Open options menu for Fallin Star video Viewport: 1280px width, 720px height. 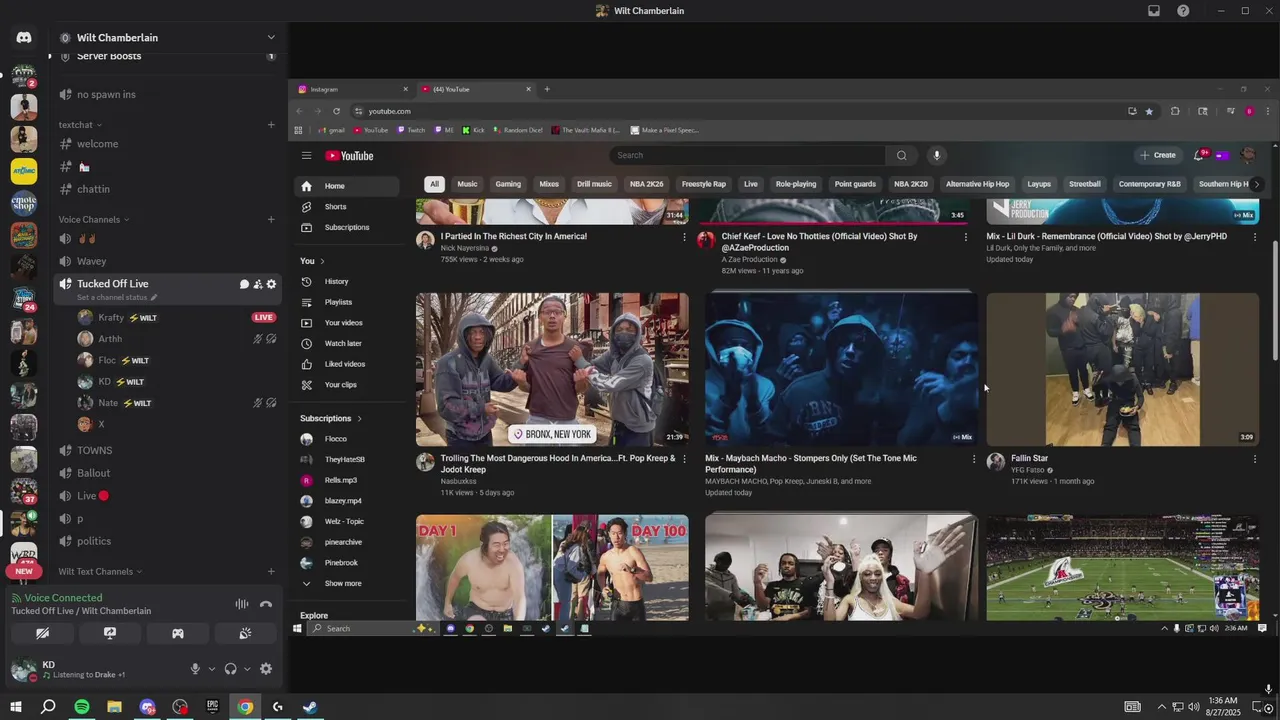click(1255, 459)
